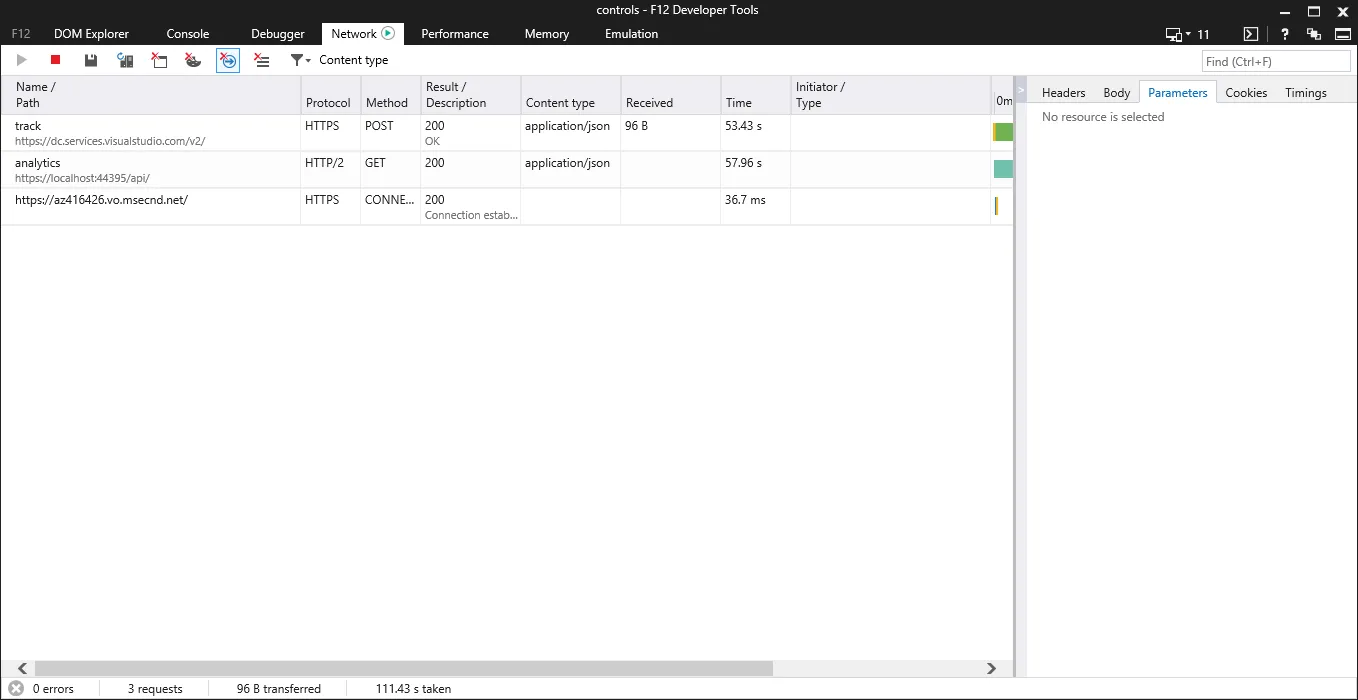Select the https://az416426.vo.msecnd.net/ request row
This screenshot has width=1358, height=700.
506,207
